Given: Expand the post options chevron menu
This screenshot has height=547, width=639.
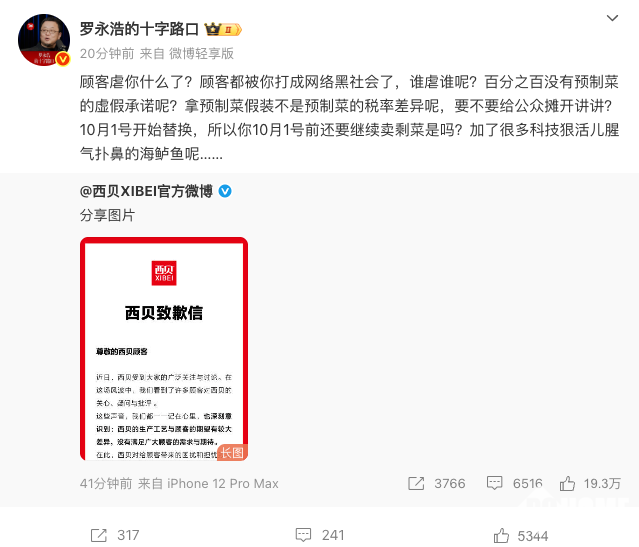Looking at the screenshot, I should 612,18.
